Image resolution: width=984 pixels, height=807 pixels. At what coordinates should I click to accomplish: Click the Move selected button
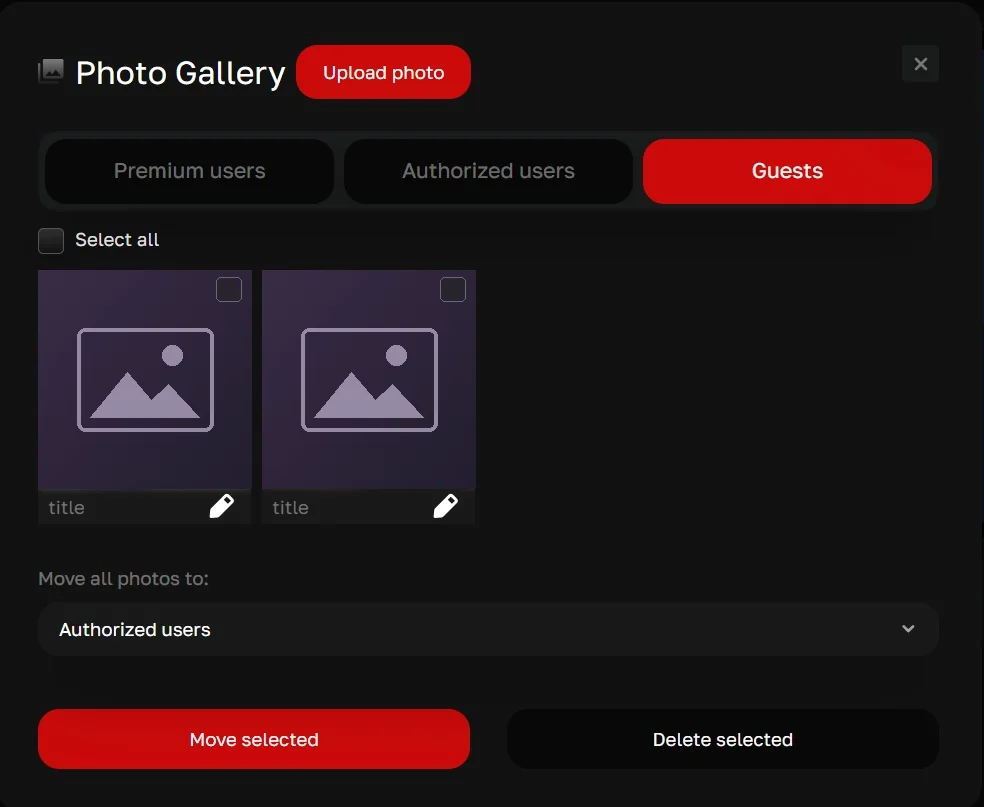254,739
